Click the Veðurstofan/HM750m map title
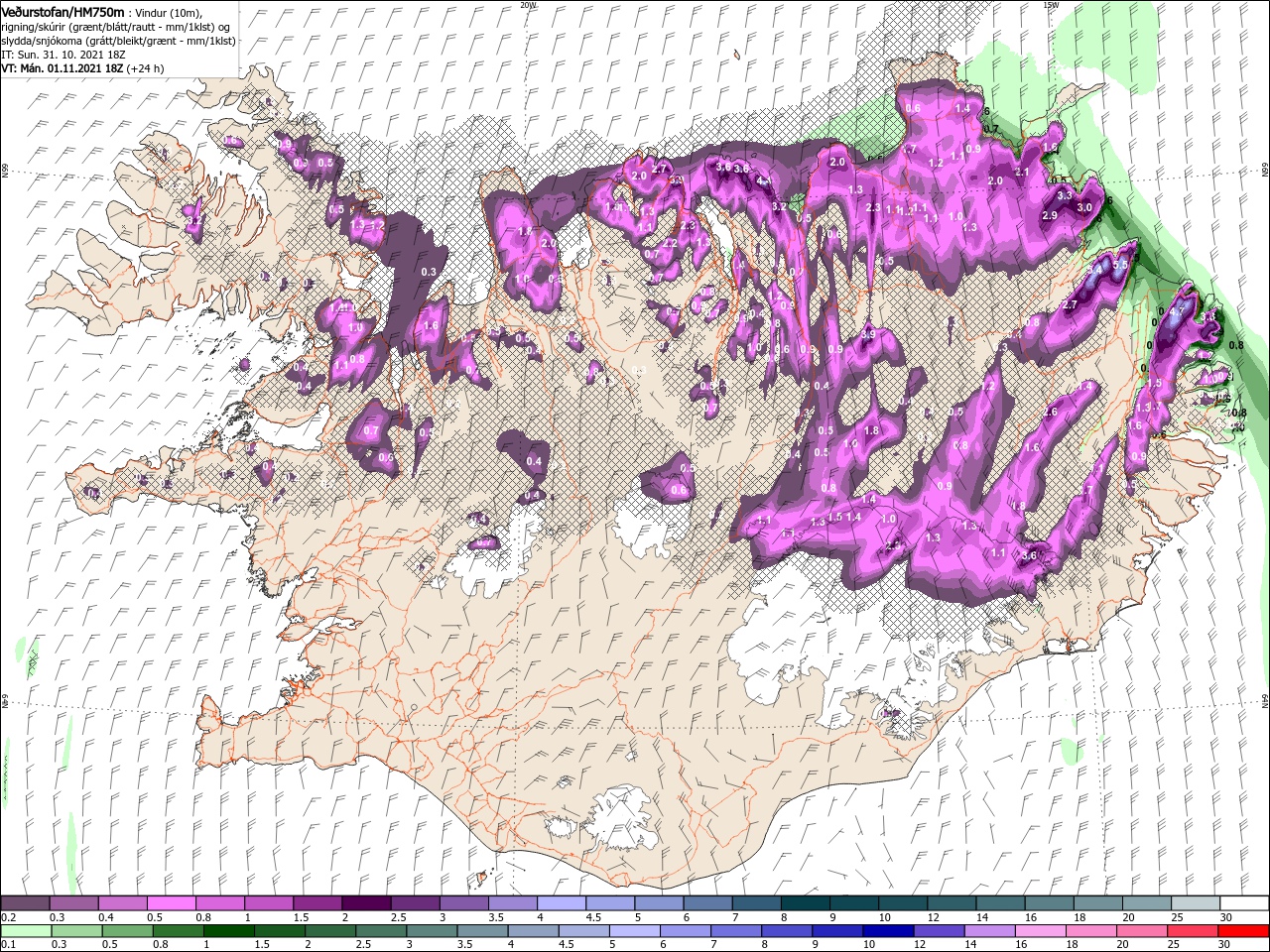 63,11
